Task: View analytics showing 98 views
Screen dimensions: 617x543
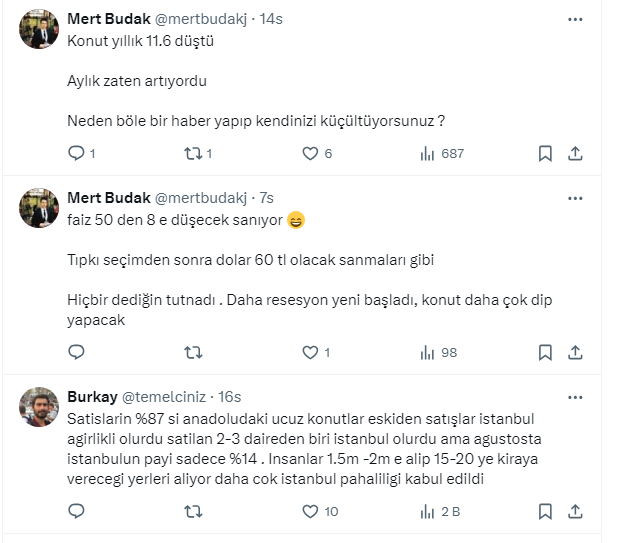Action: coord(427,352)
